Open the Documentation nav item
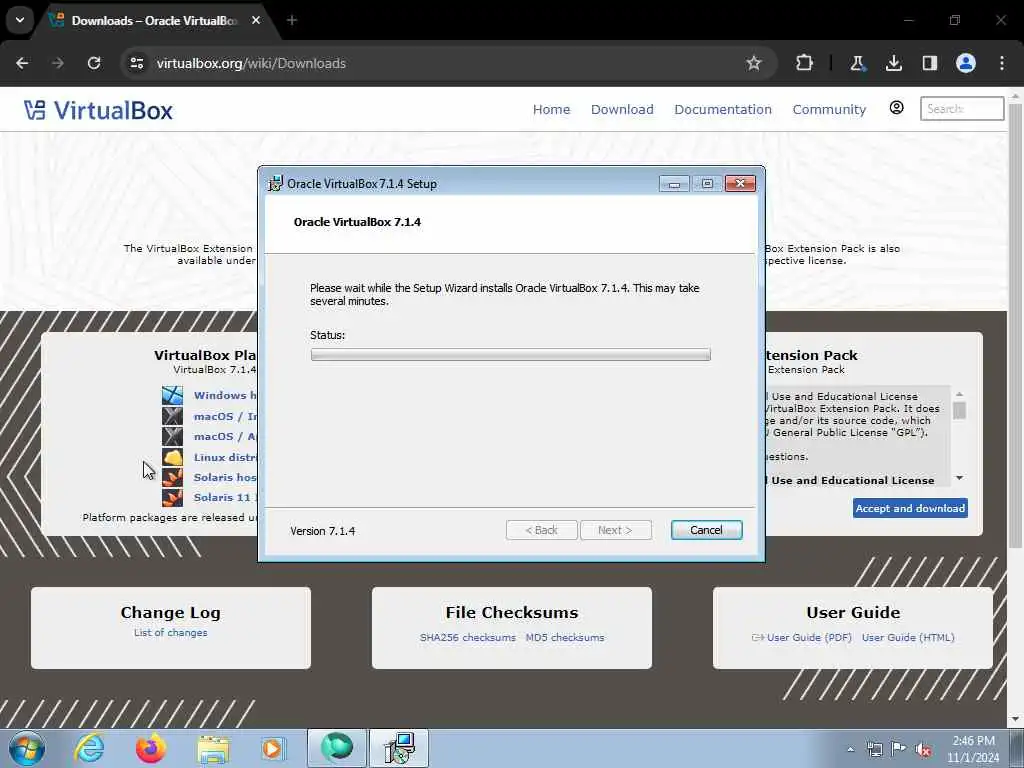Viewport: 1024px width, 768px height. pos(723,110)
